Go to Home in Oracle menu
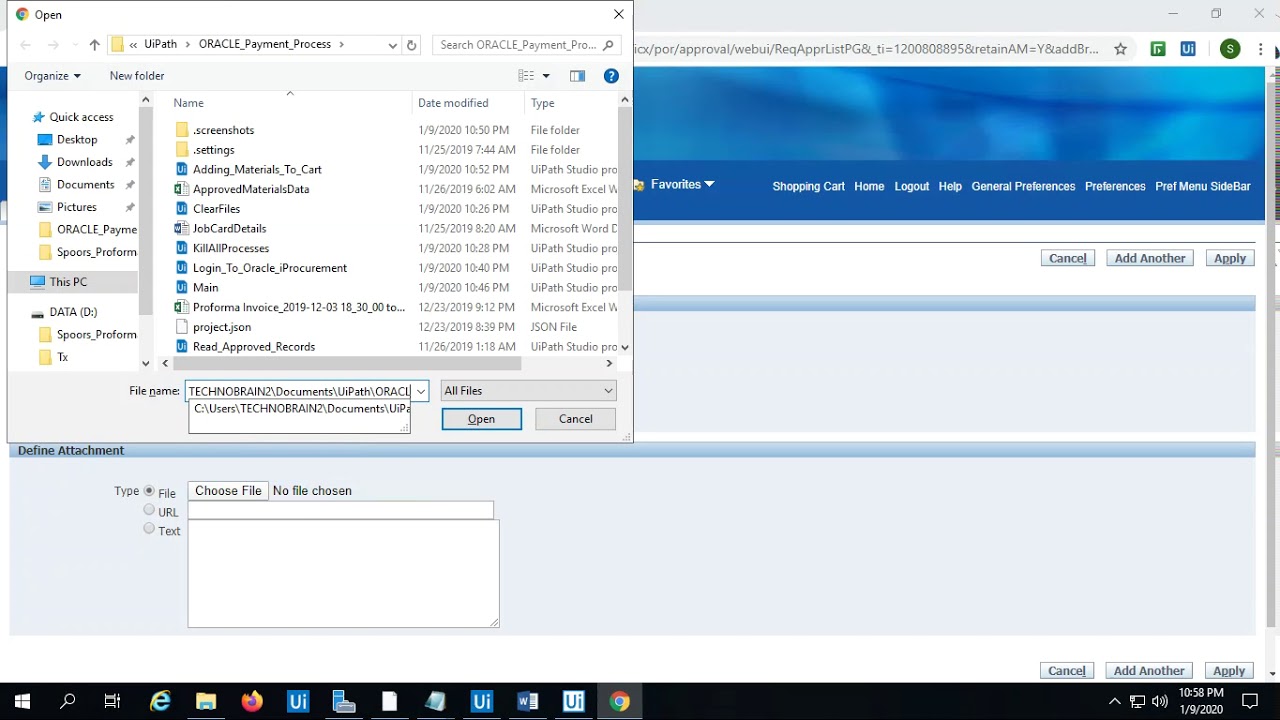Screen dimensions: 1280x720 869,186
